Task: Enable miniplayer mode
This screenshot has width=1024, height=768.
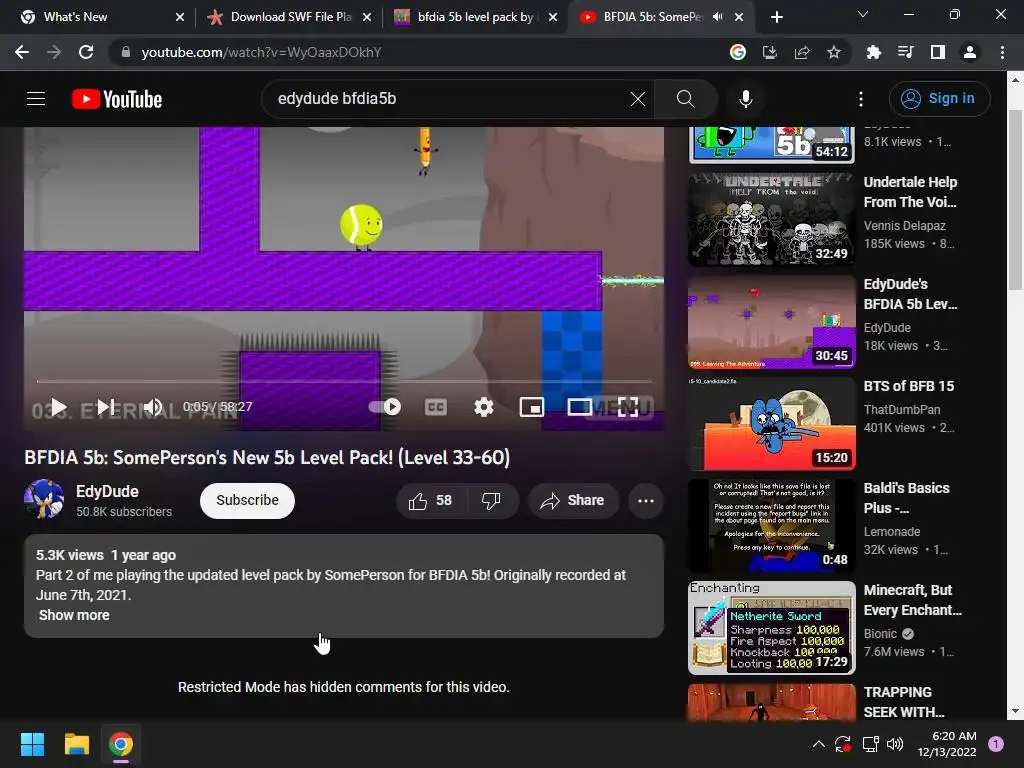Action: pyautogui.click(x=532, y=407)
